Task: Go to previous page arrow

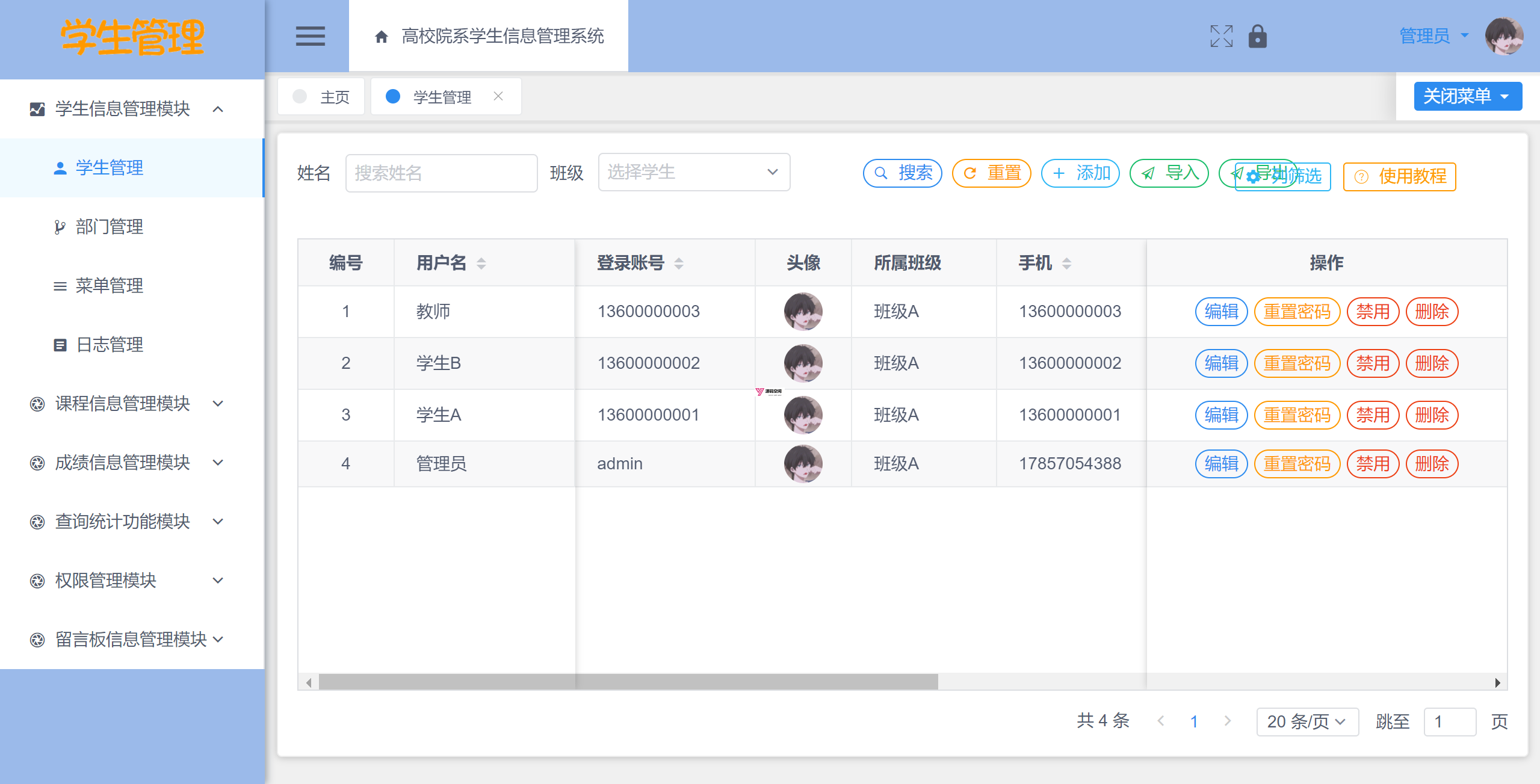Action: tap(1161, 721)
